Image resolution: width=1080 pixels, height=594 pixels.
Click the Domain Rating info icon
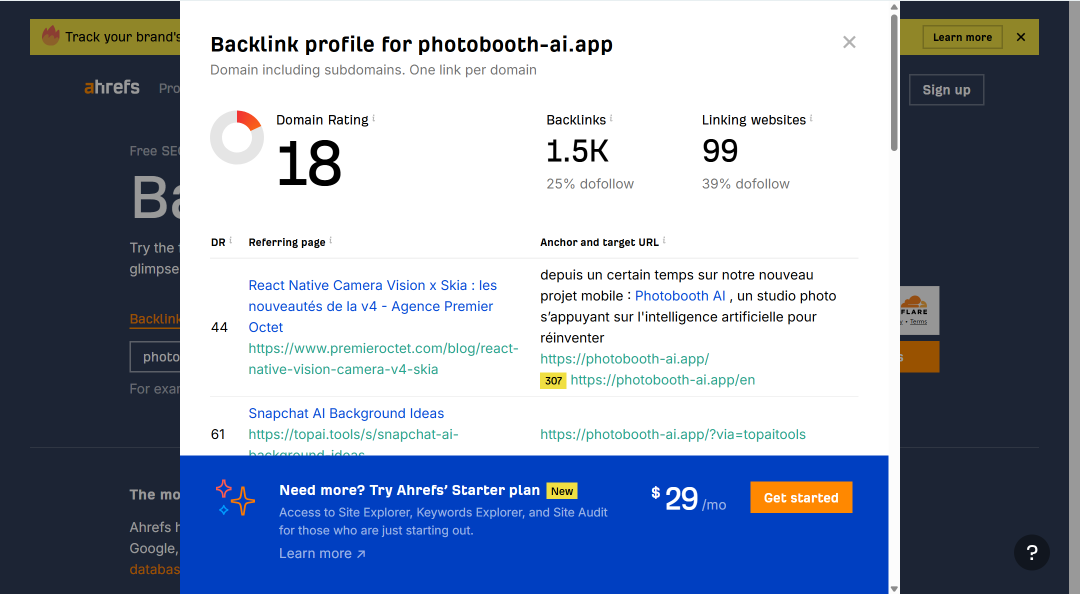(373, 119)
